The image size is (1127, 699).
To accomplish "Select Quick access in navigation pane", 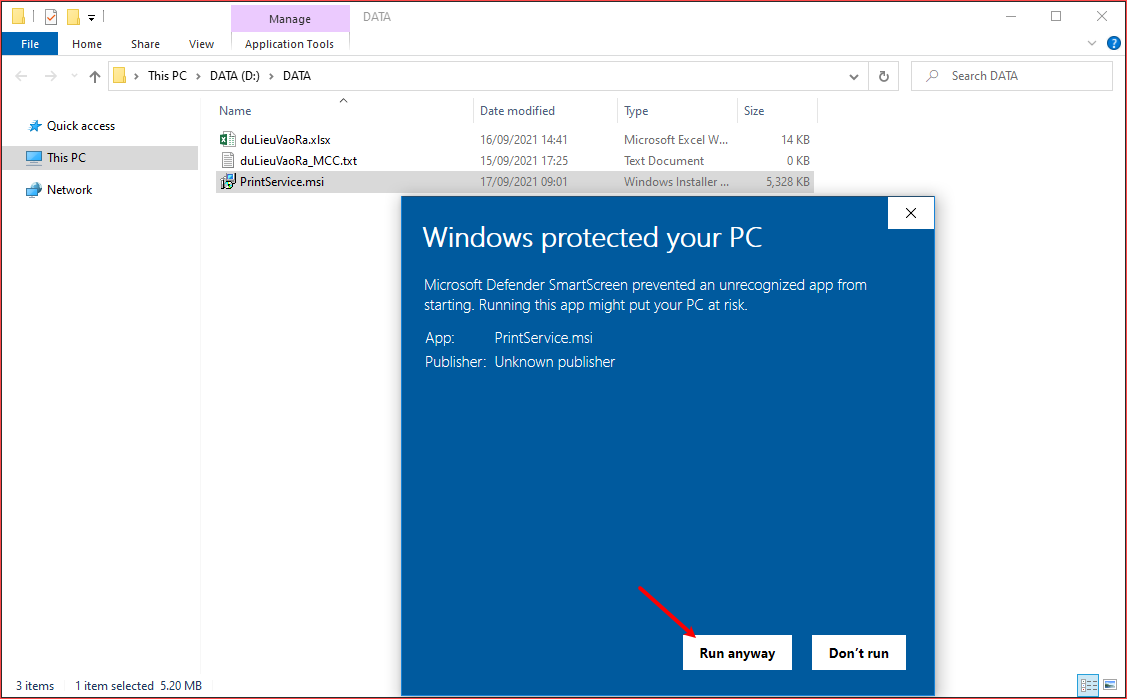I will click(x=80, y=126).
